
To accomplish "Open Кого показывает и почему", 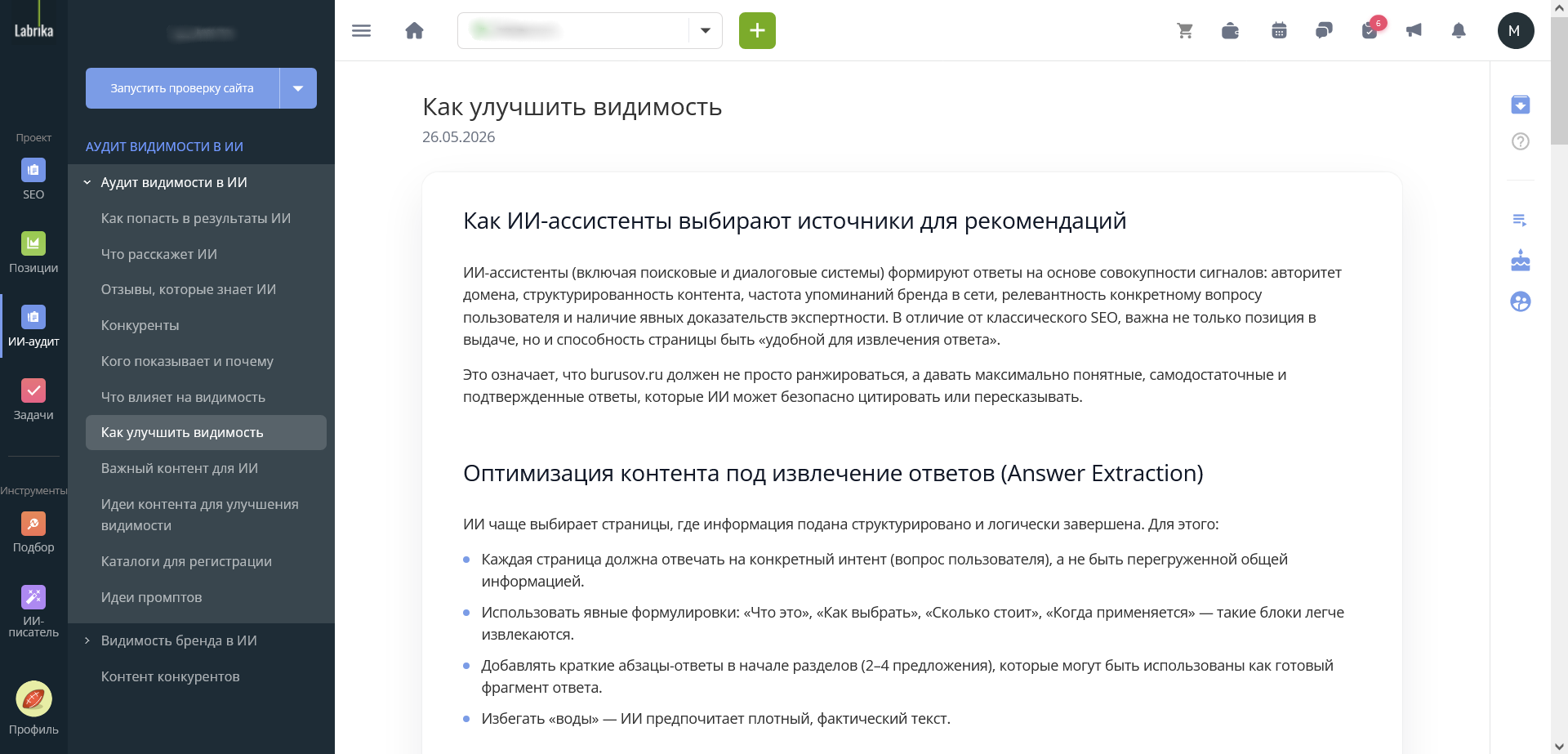I will tap(187, 361).
